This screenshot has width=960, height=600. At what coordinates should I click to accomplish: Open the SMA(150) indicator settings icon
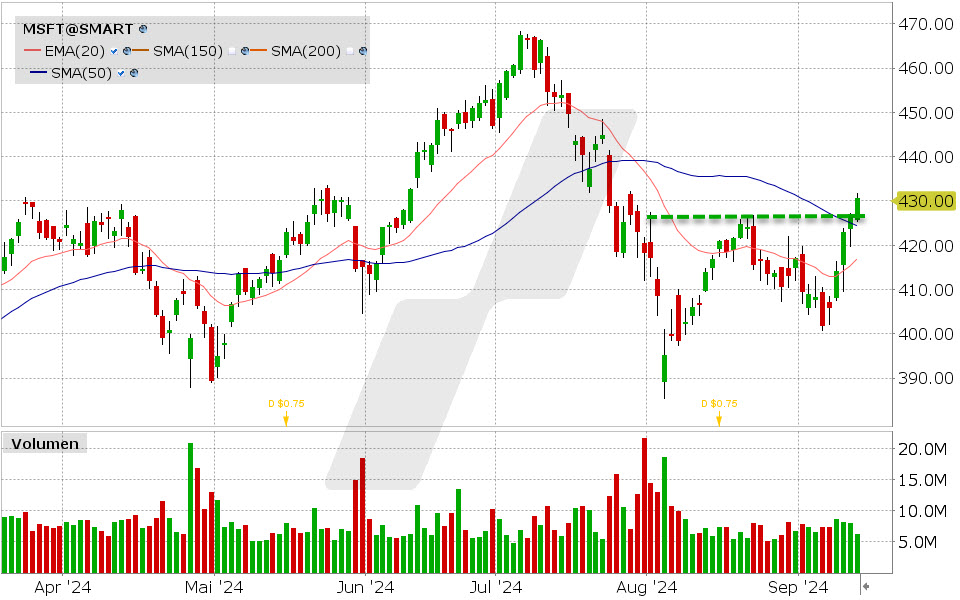(245, 51)
